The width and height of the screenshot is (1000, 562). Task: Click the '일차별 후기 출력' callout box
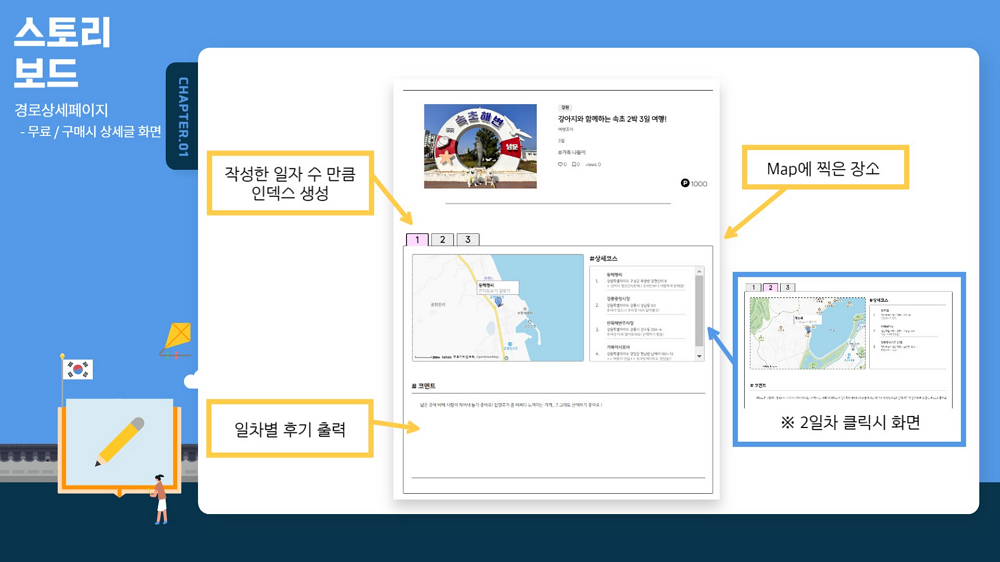click(290, 430)
